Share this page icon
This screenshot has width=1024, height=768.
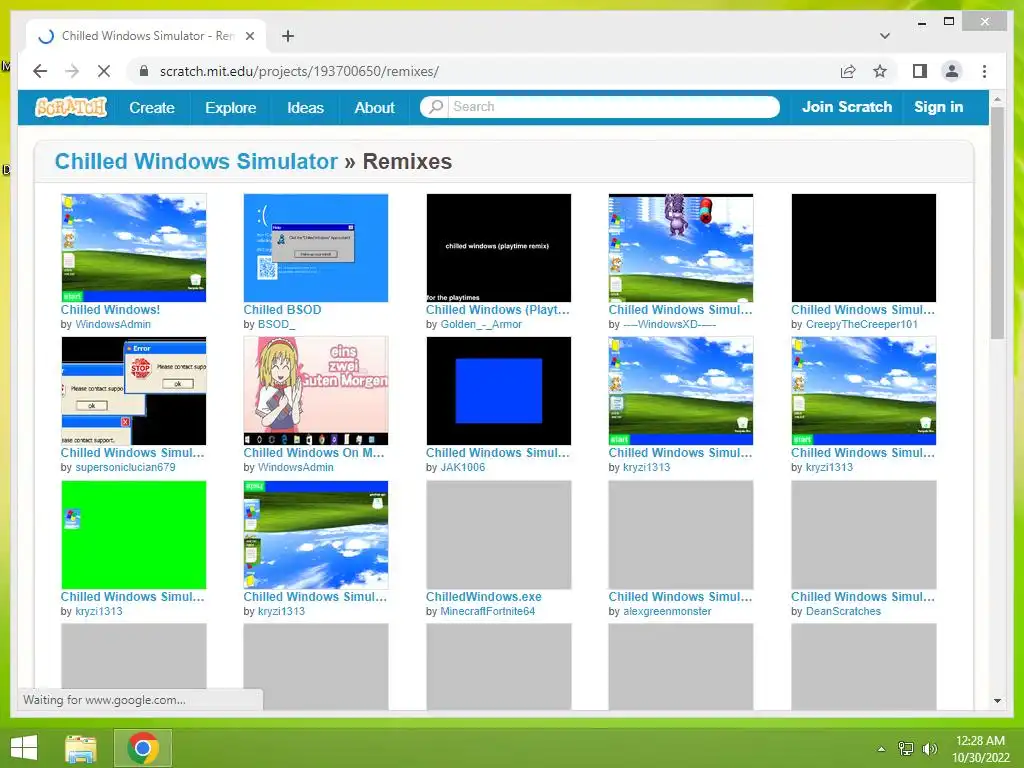(848, 71)
